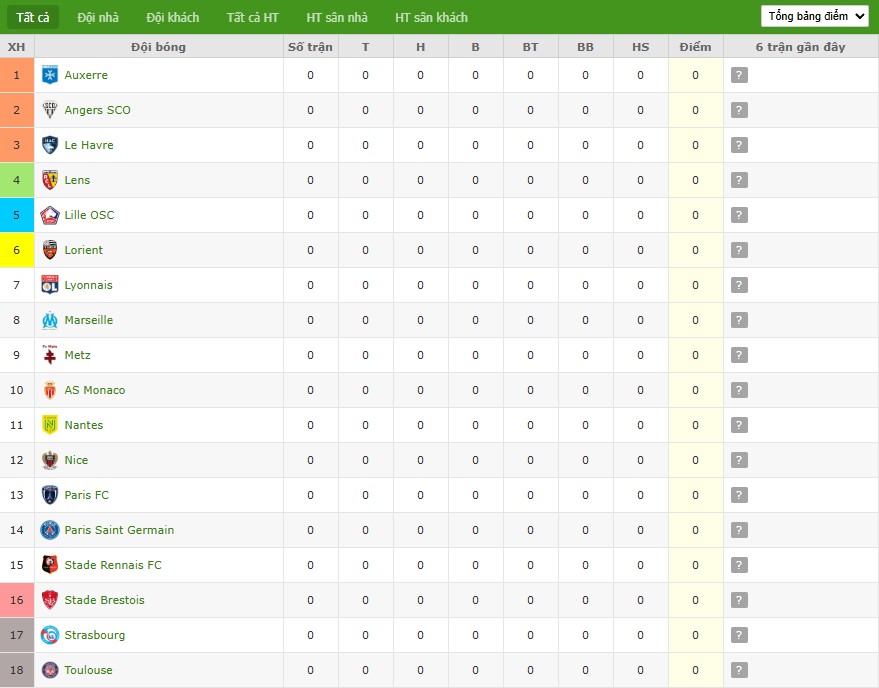Open the Lyonnais team link
The height and width of the screenshot is (688, 879).
(x=88, y=285)
